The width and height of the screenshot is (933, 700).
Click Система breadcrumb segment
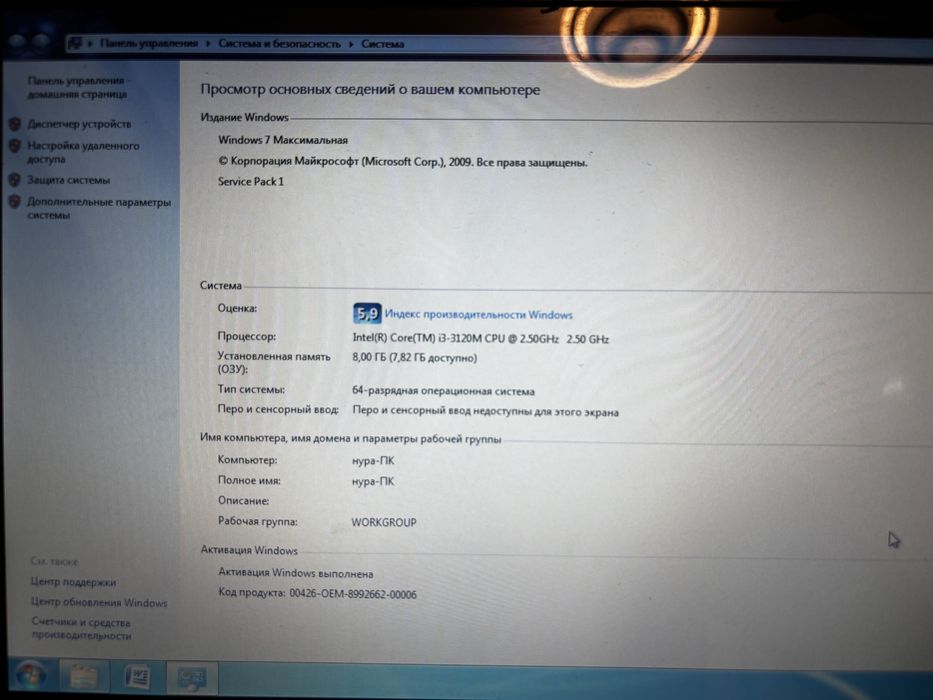point(383,44)
